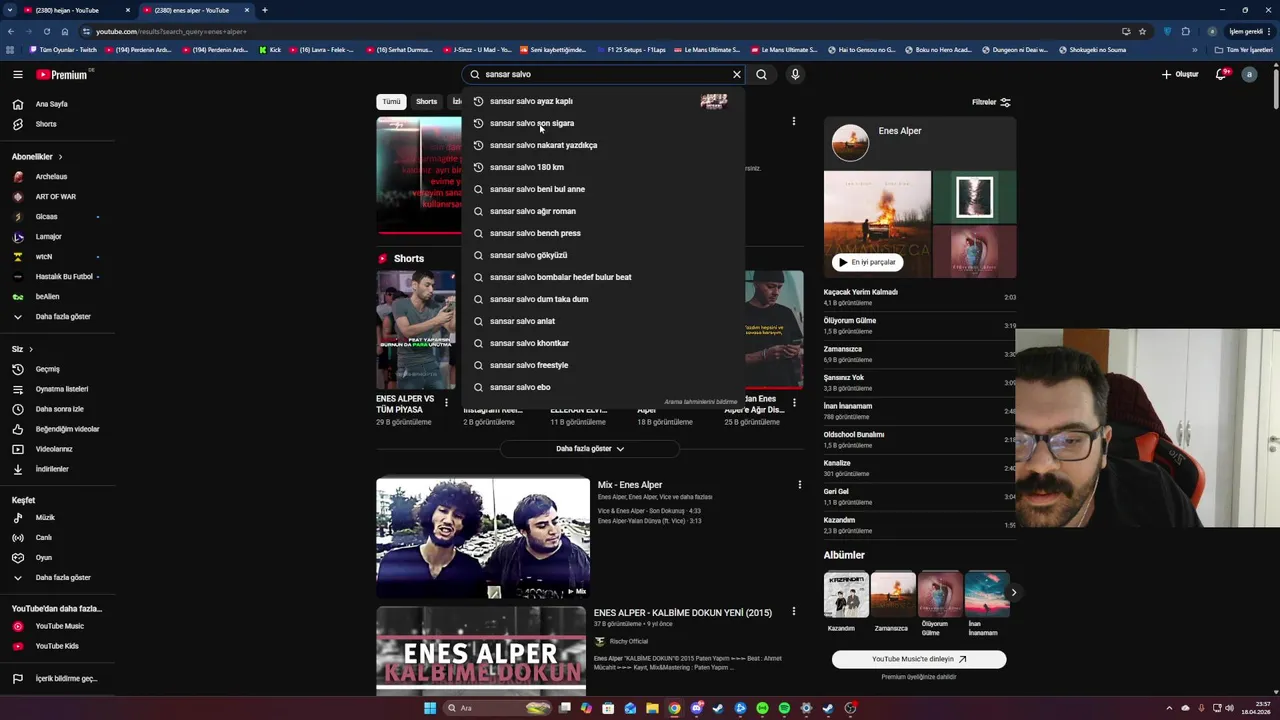
Task: Select the Shorts filter chip
Action: point(427,101)
